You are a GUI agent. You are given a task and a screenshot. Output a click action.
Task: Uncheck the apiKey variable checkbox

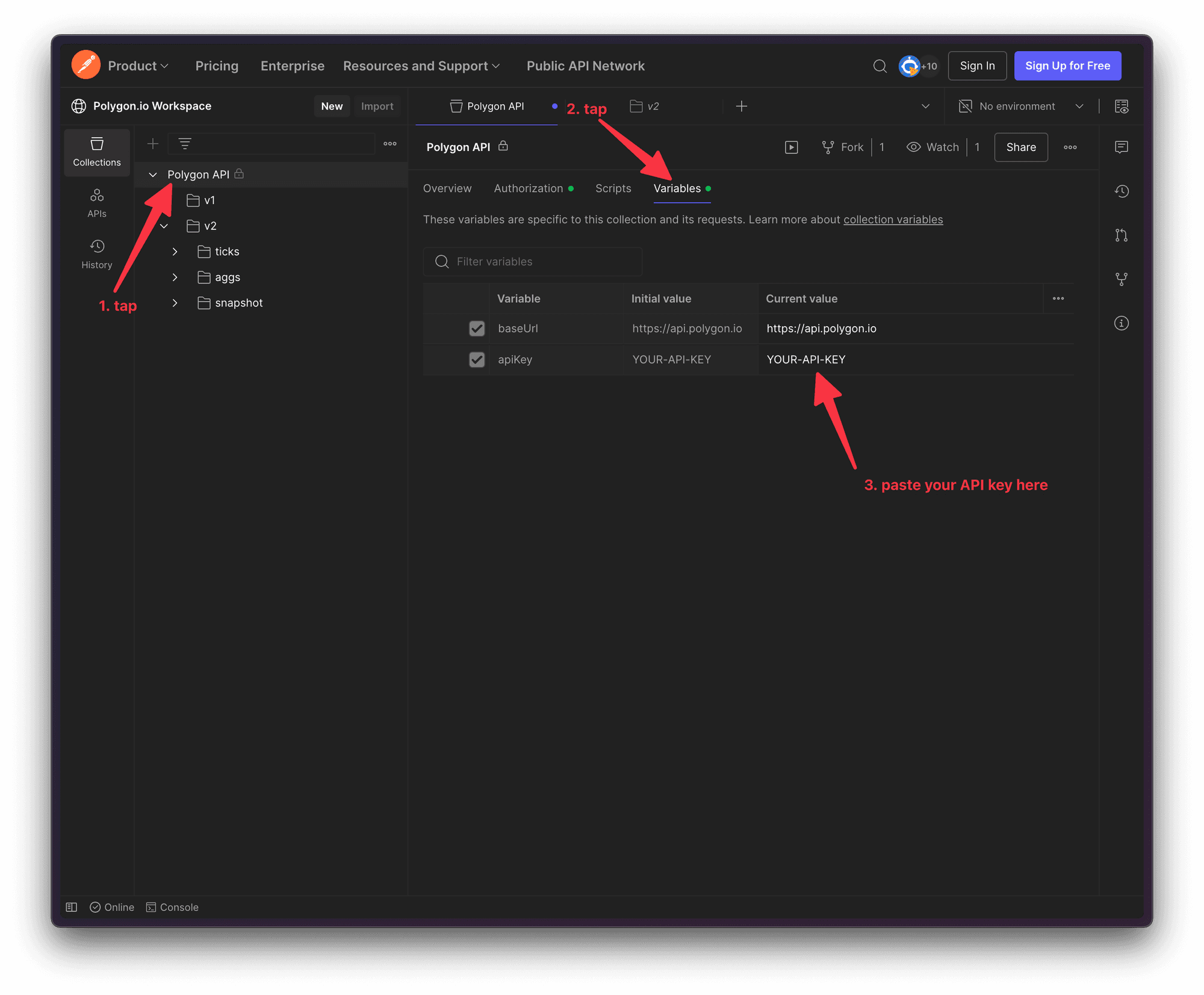point(477,360)
